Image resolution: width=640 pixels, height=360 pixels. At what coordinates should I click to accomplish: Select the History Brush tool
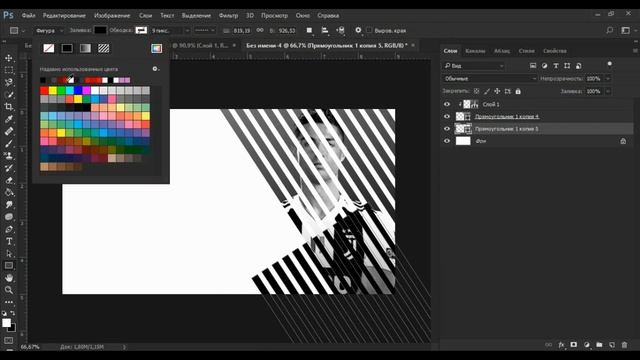[x=9, y=168]
